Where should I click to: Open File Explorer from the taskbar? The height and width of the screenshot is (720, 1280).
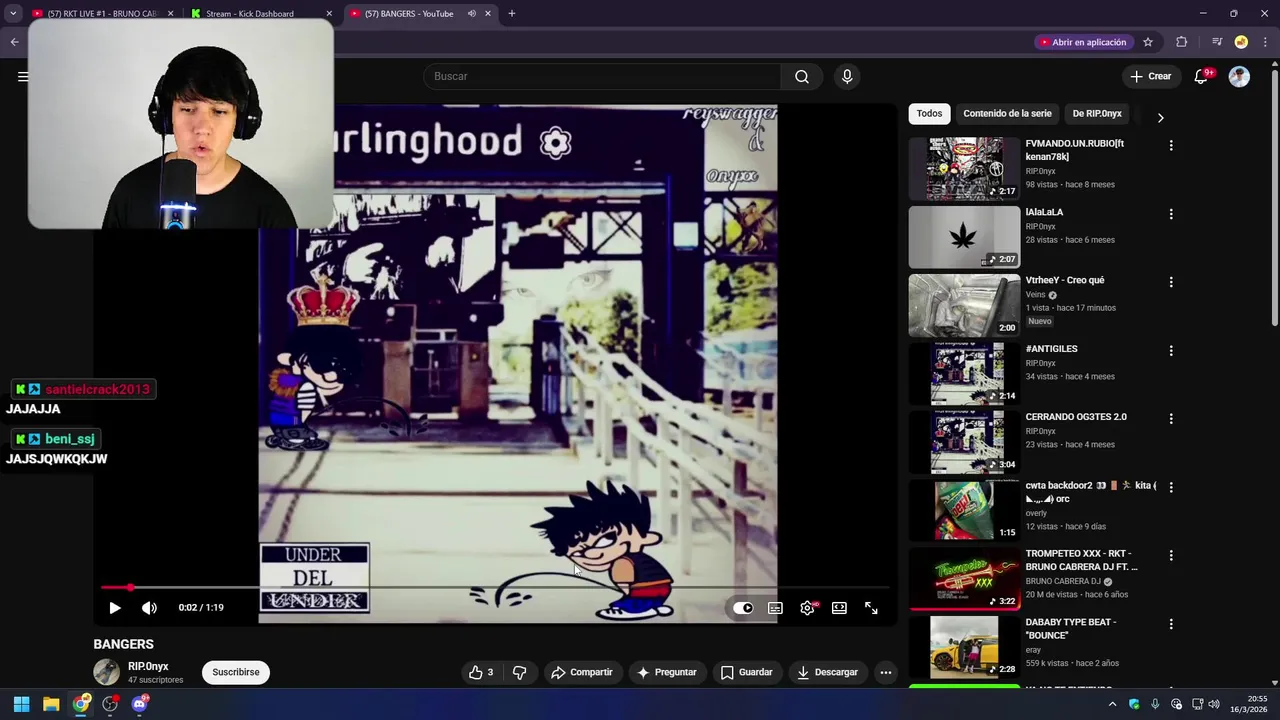click(x=51, y=704)
